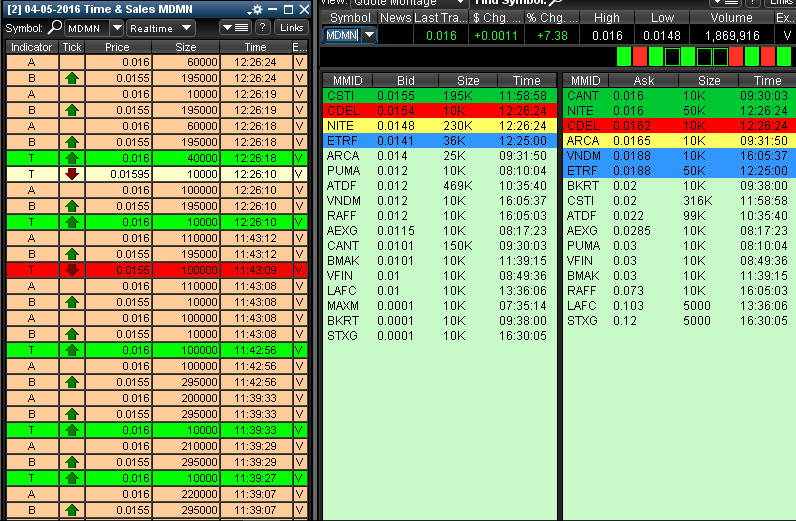Image resolution: width=796 pixels, height=521 pixels.
Task: Click the Time & Sales symbol search magnifier
Action: pos(55,28)
